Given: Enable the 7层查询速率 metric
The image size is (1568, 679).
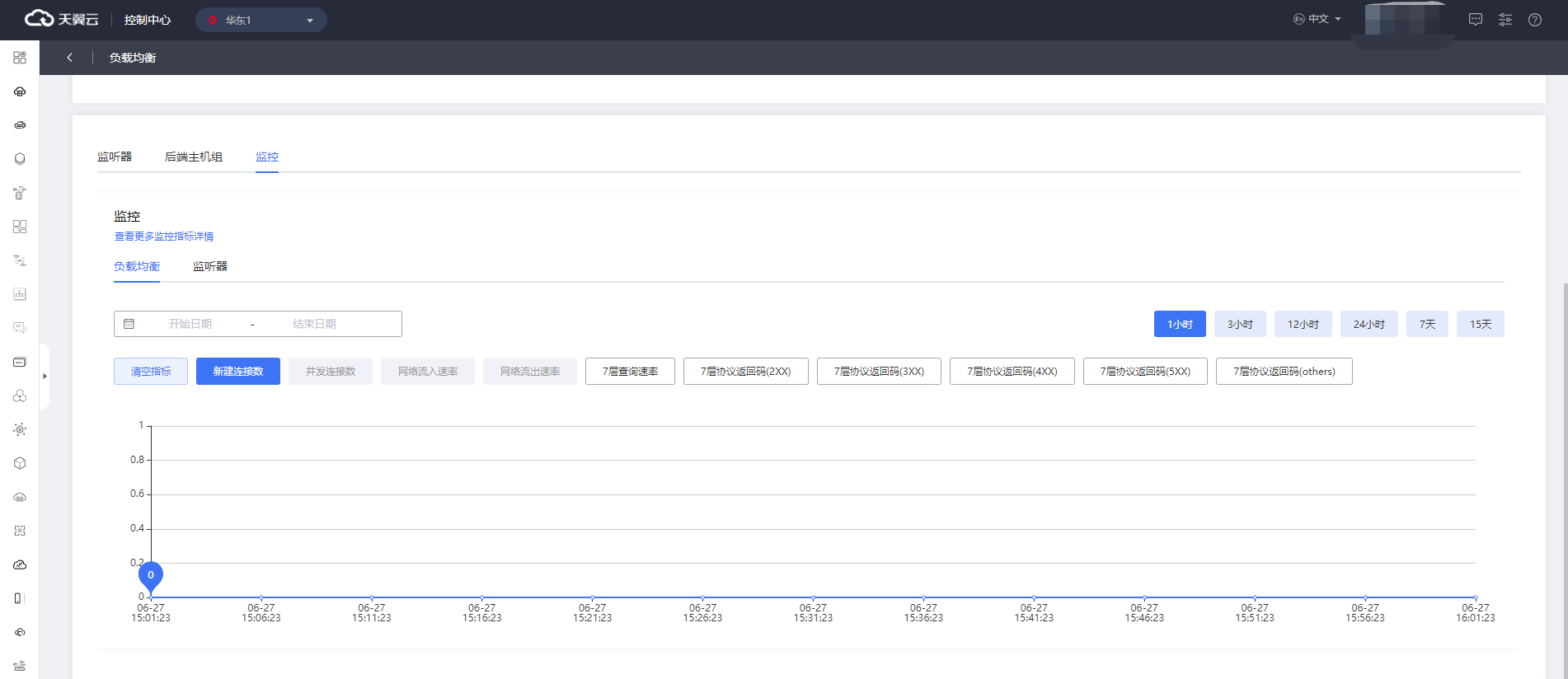Looking at the screenshot, I should 630,372.
